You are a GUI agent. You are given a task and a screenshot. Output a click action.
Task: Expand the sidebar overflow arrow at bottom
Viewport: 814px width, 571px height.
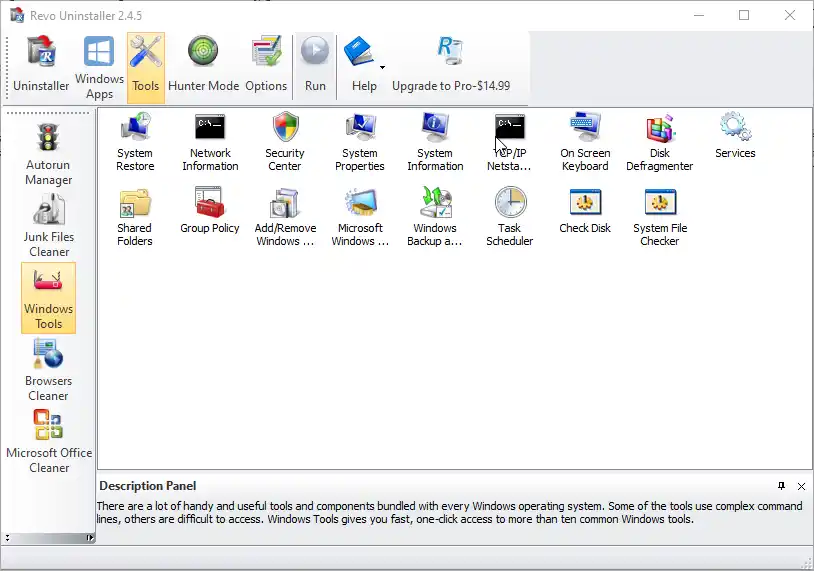coord(90,538)
